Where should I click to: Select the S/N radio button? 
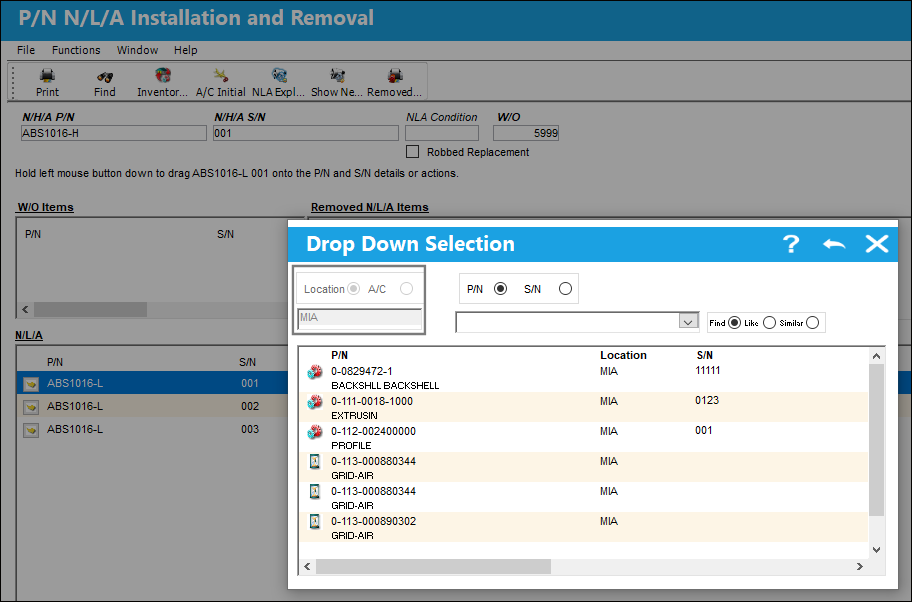click(565, 288)
